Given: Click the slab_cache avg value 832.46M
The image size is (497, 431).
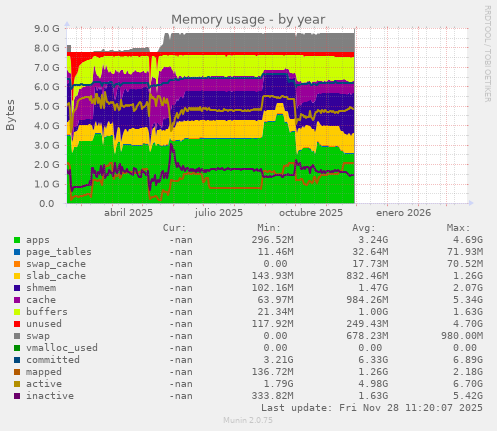Looking at the screenshot, I should pyautogui.click(x=367, y=276).
